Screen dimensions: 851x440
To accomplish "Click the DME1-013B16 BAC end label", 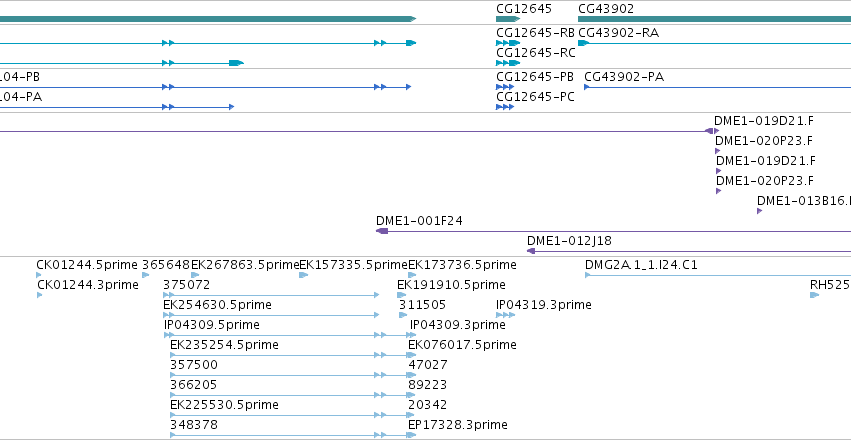I will 804,201.
